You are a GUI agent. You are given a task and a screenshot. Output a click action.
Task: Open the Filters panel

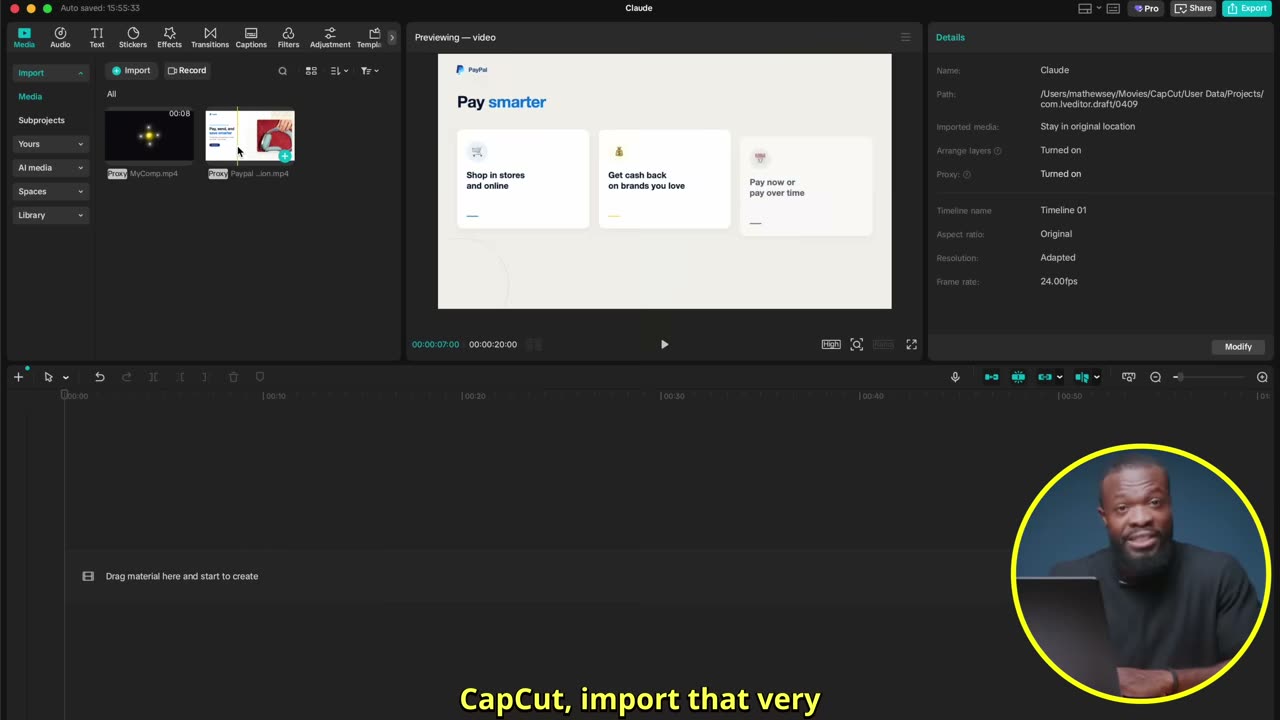click(288, 38)
